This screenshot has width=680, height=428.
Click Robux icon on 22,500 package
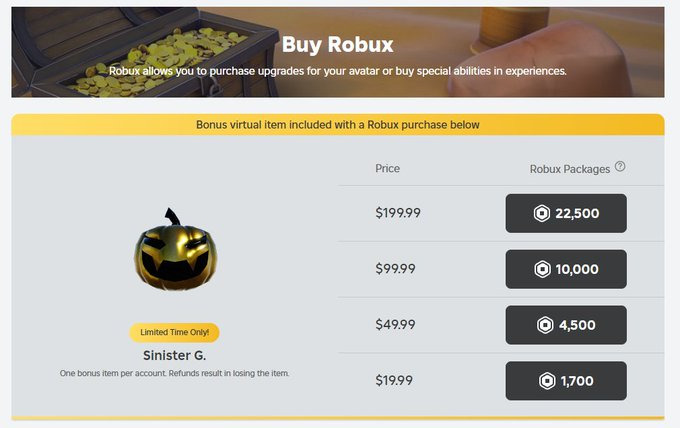pyautogui.click(x=543, y=213)
